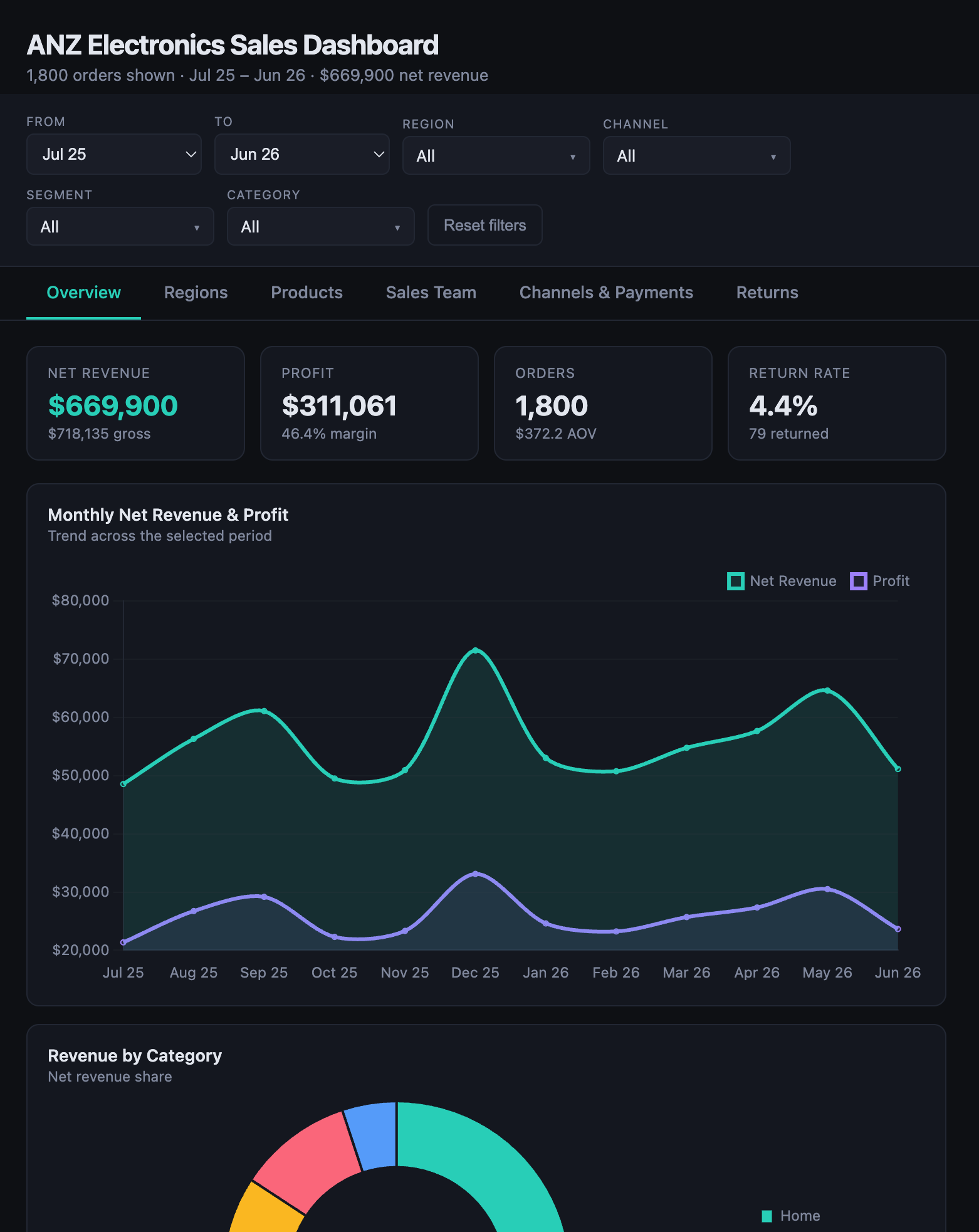Click the 46.4% margin text
979x1232 pixels.
(329, 434)
